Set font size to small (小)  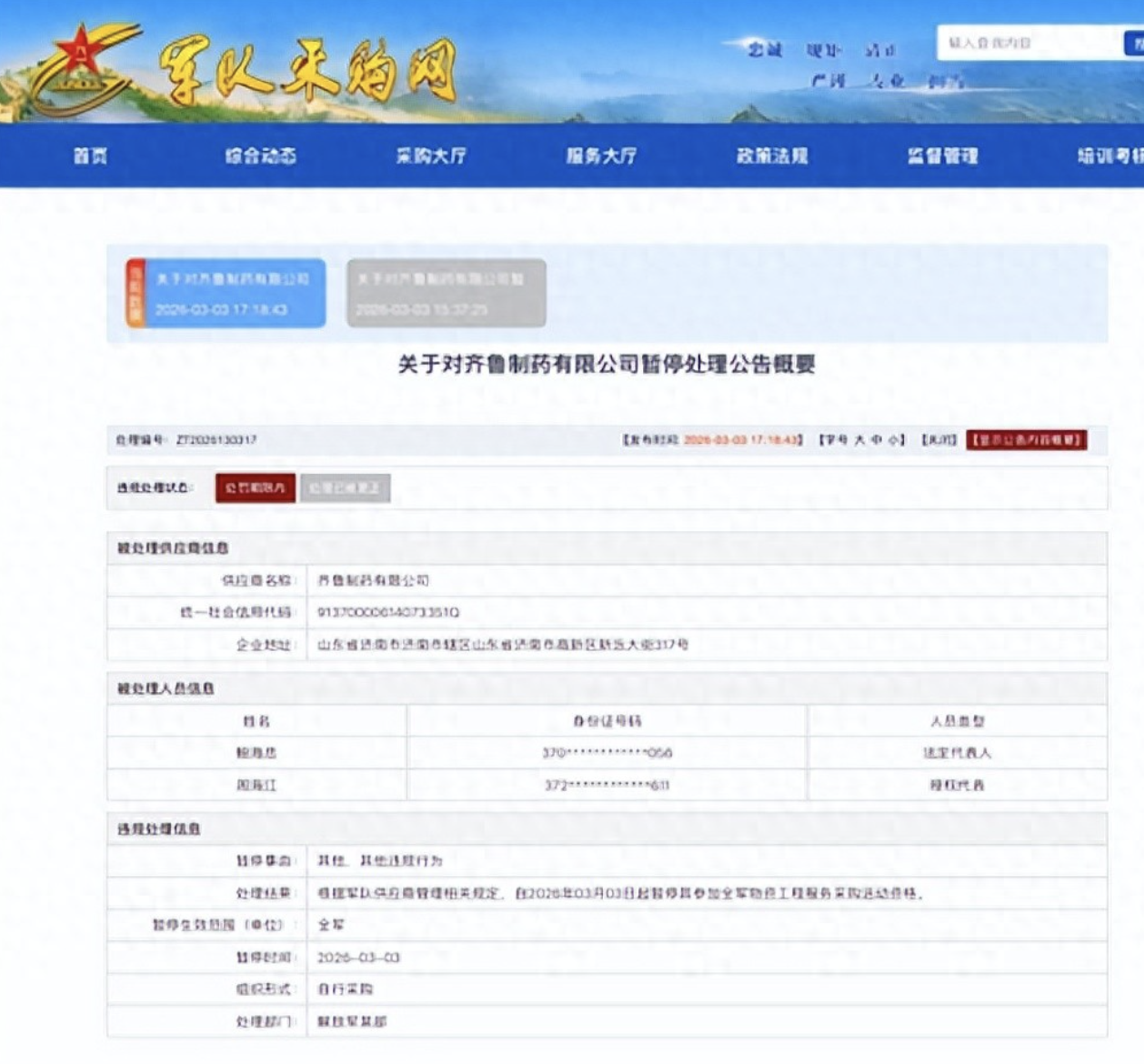coord(893,440)
